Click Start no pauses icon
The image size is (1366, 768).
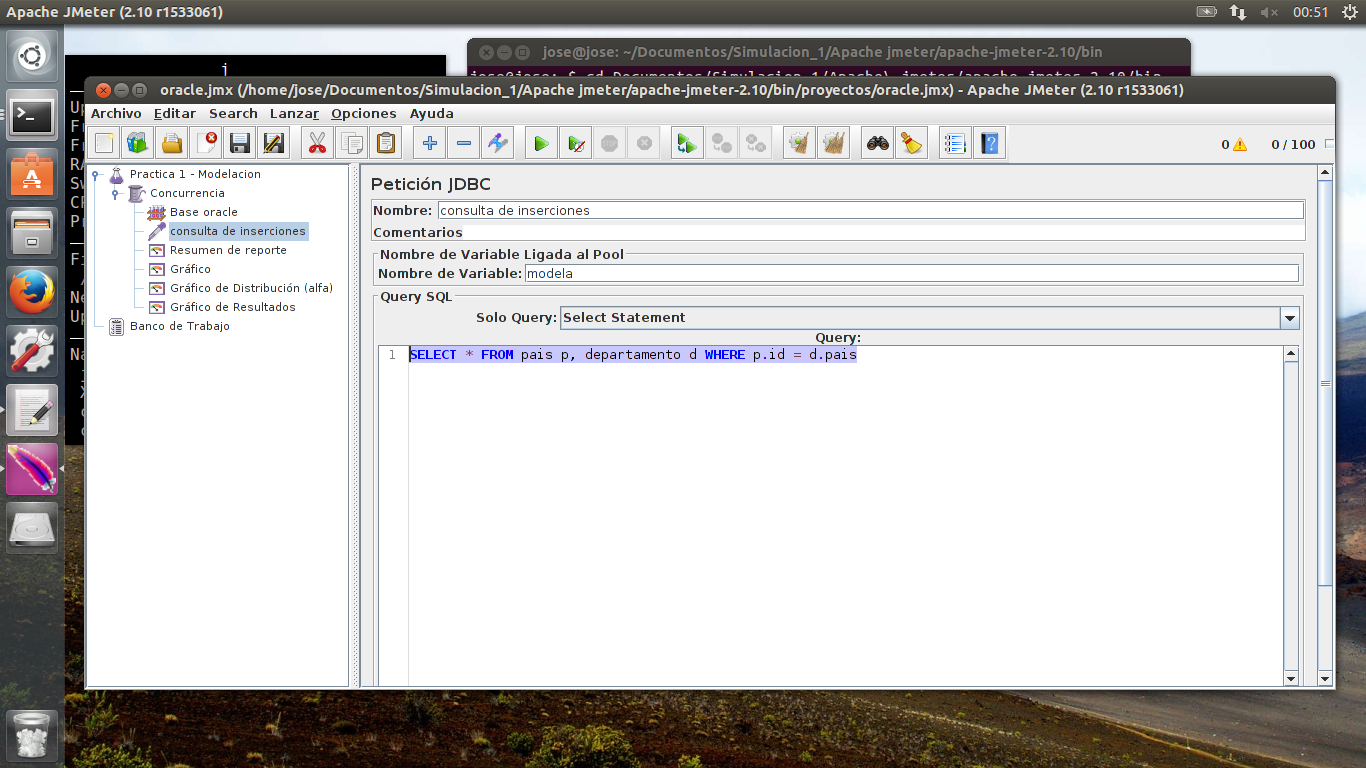(575, 143)
